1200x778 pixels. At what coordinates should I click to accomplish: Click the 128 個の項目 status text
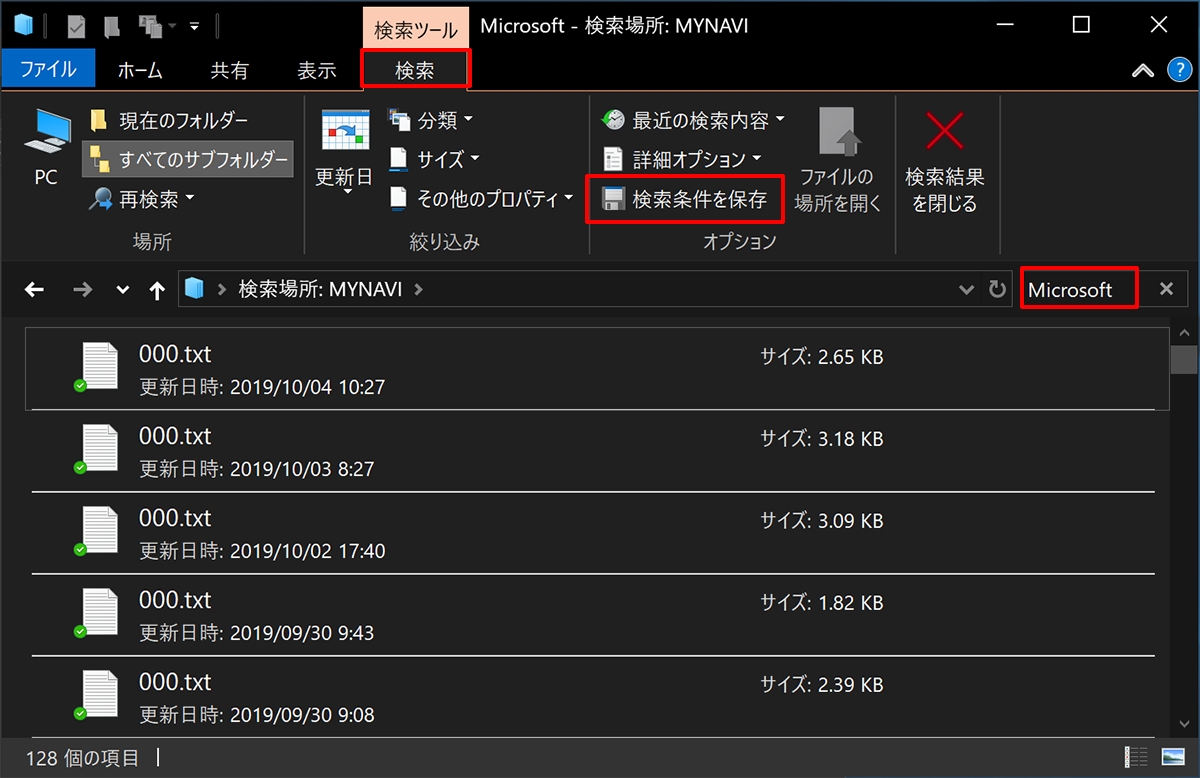pyautogui.click(x=80, y=758)
